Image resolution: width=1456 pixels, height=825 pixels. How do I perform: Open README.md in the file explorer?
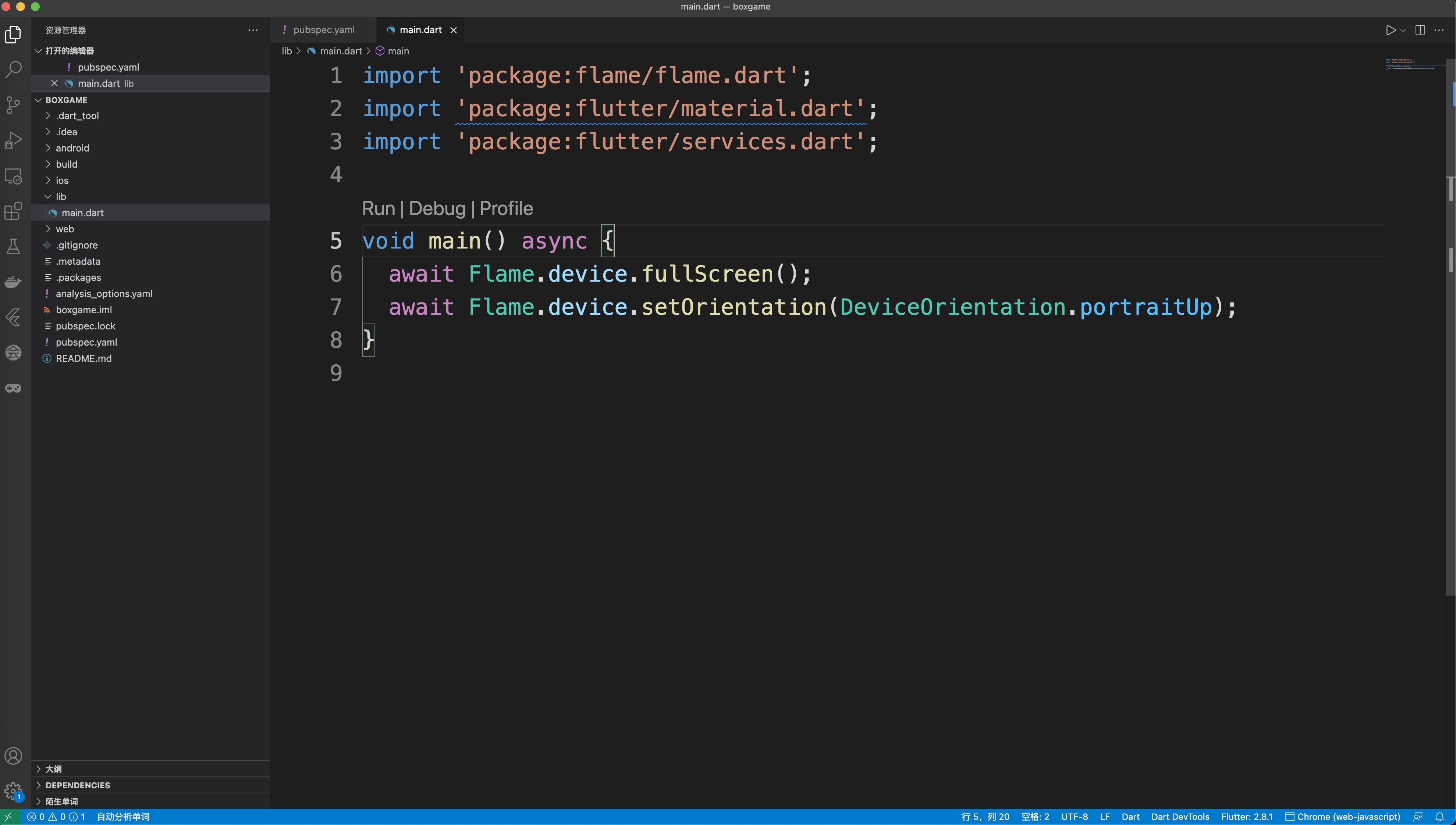click(84, 358)
